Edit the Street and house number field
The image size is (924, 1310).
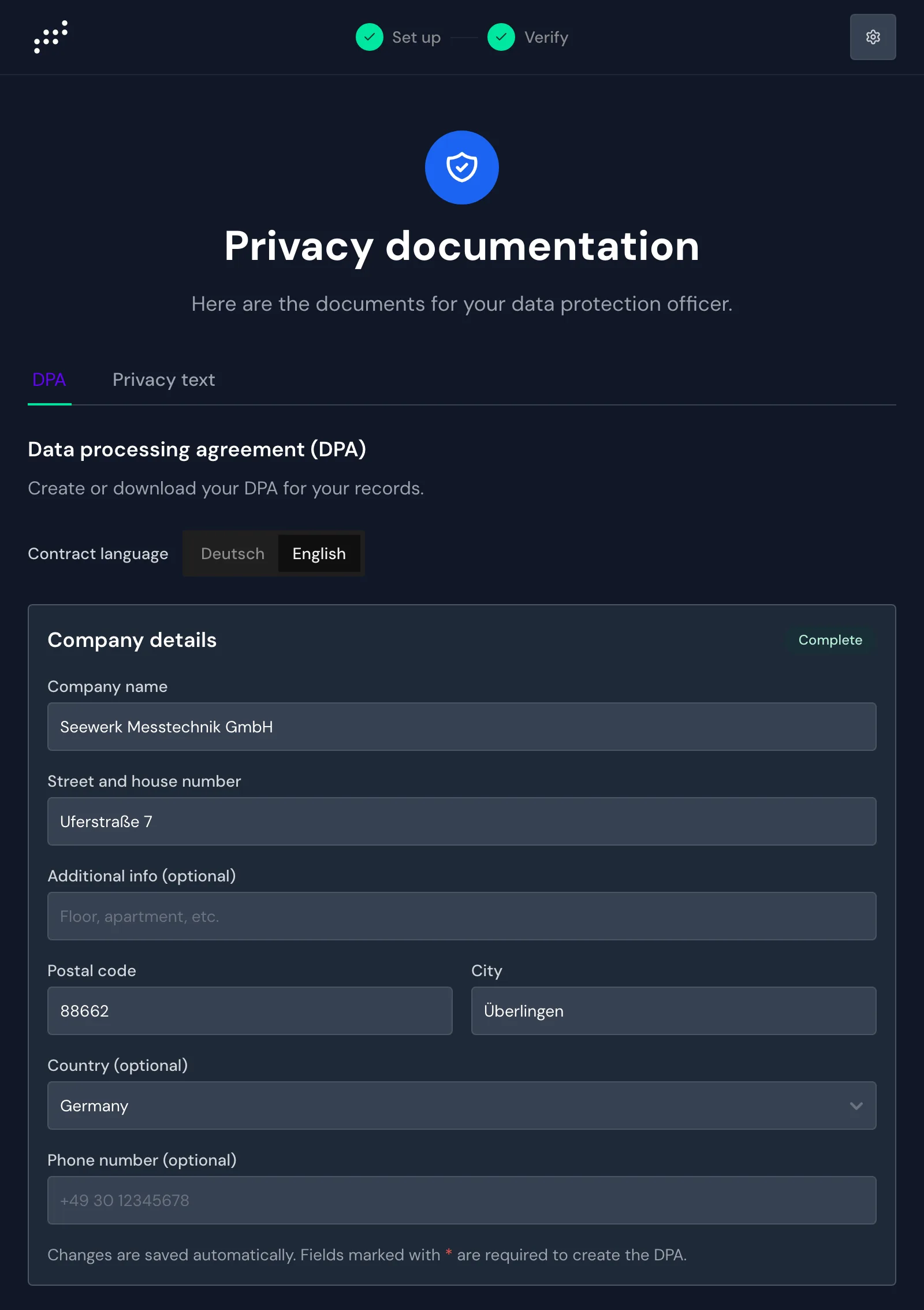[462, 821]
